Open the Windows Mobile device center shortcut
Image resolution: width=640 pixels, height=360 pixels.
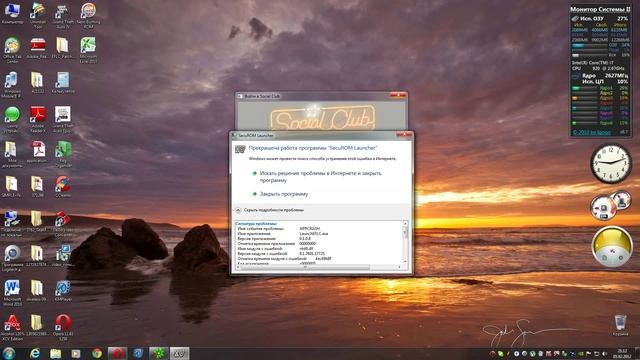tap(12, 85)
